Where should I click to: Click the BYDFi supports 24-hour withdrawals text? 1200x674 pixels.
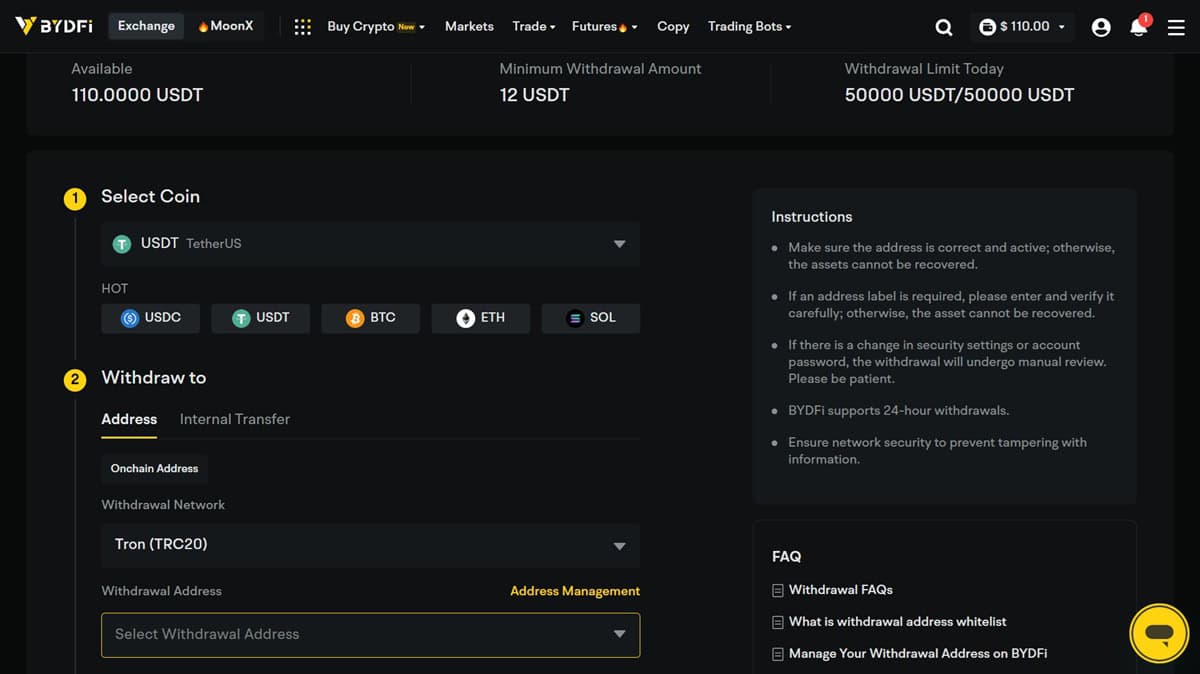[x=898, y=411]
